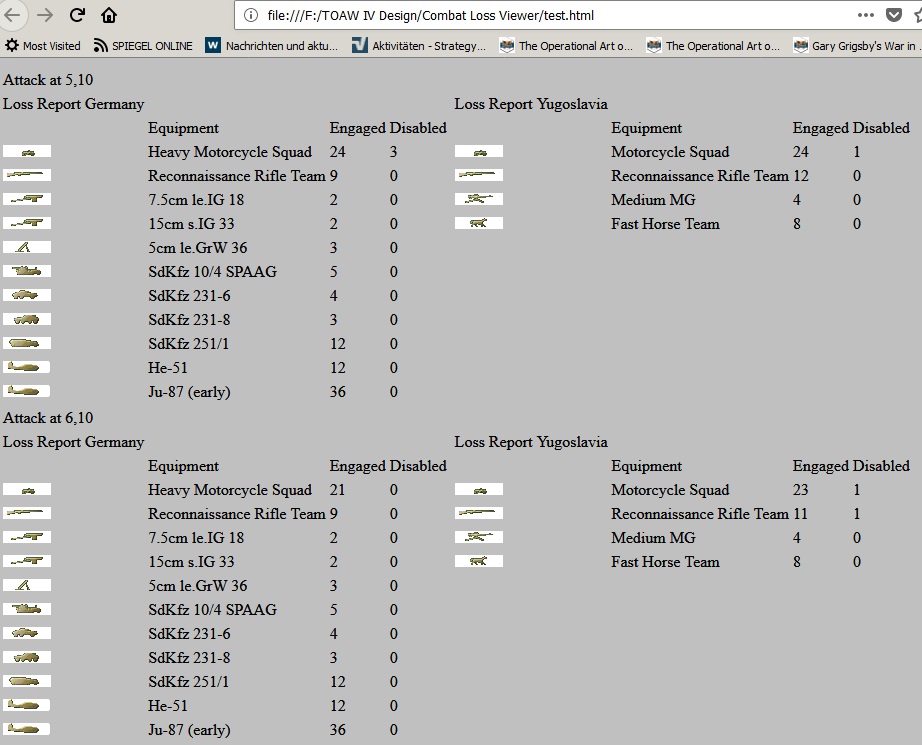Viewport: 922px width, 745px height.
Task: Click the SdKfz 10/4 SPAAG icon, Attack 5,10
Action: 27,271
